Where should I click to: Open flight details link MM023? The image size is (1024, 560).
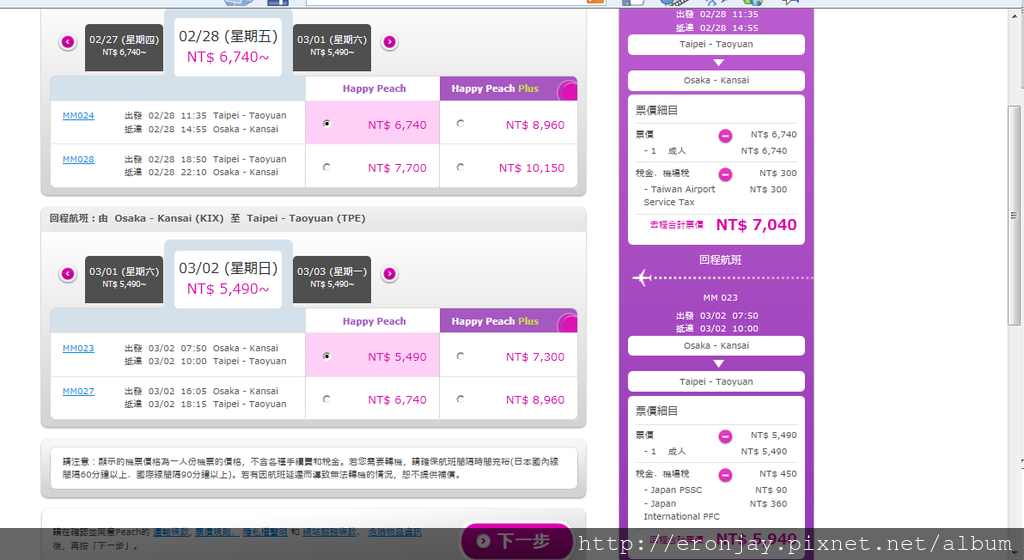(x=78, y=349)
